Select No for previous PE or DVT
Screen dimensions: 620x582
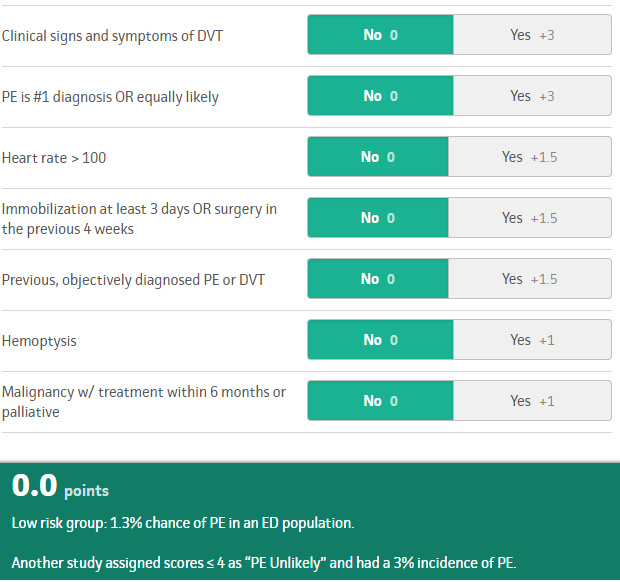pyautogui.click(x=378, y=279)
